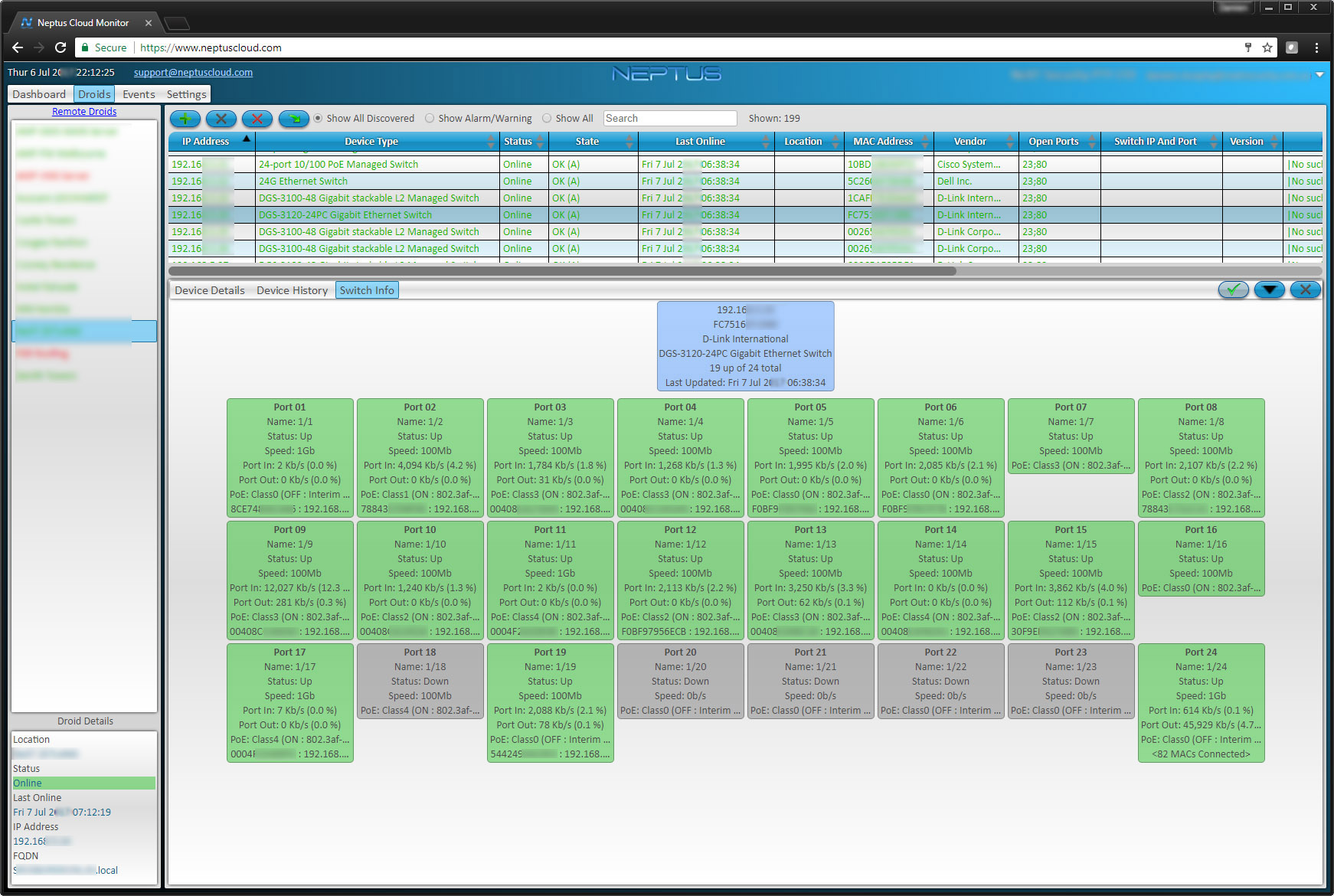Click the Port 18 down port card

(x=420, y=681)
